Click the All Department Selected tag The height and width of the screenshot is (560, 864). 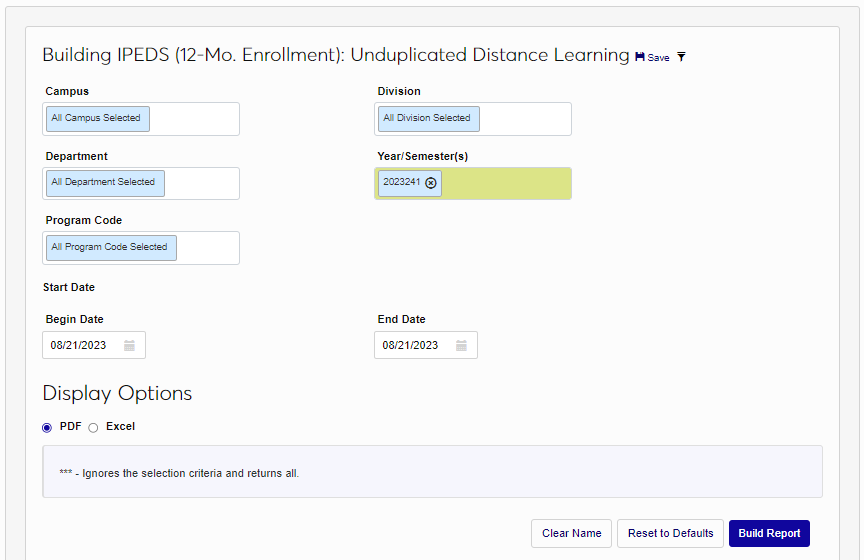click(105, 183)
